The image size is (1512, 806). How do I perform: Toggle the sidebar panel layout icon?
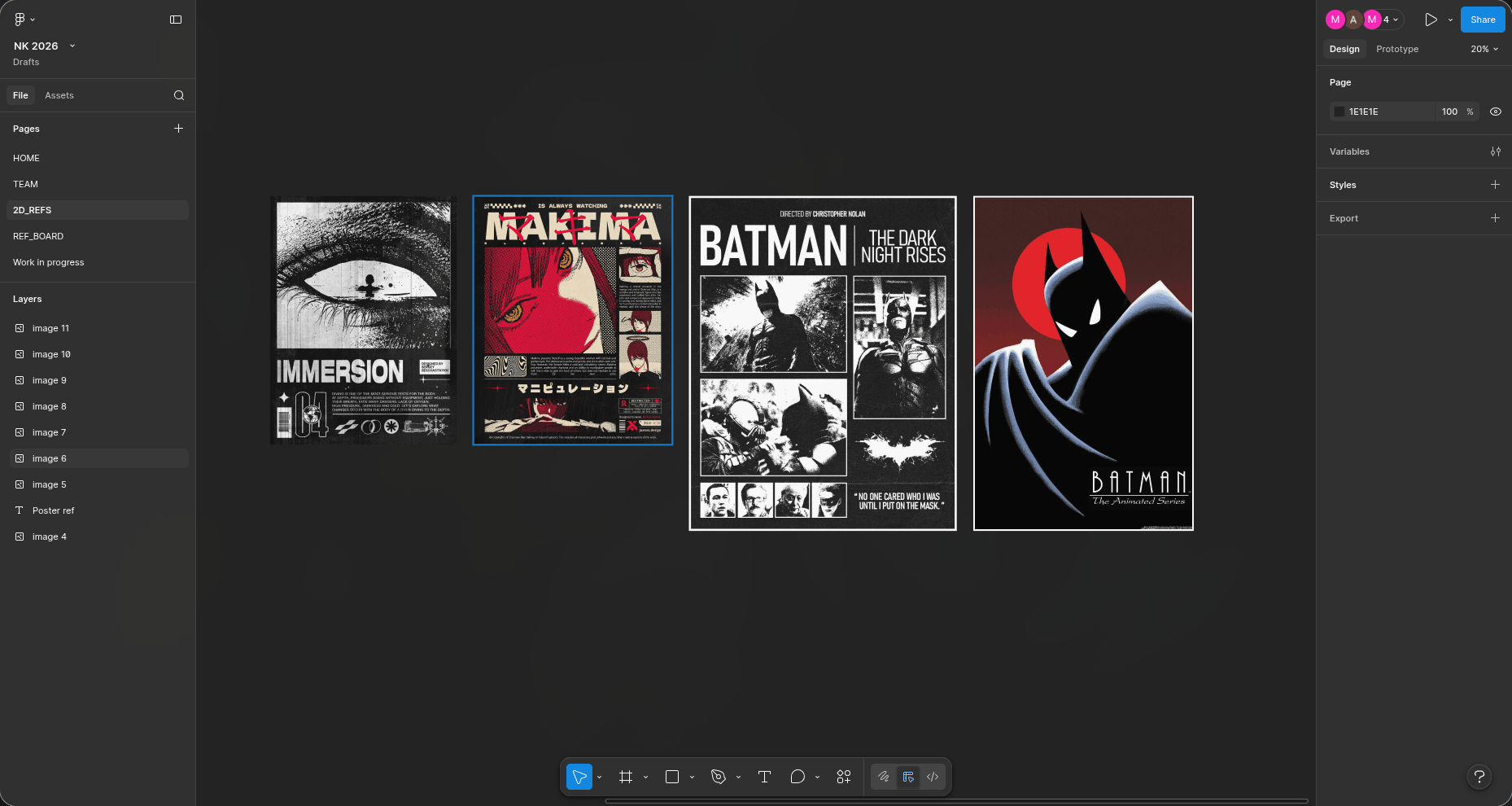coord(176,20)
